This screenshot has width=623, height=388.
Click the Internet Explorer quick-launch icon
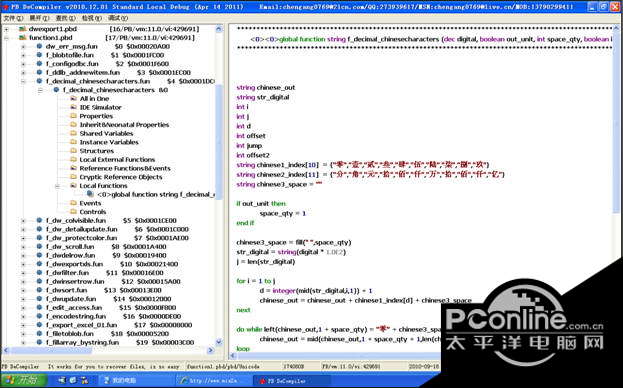click(x=73, y=380)
